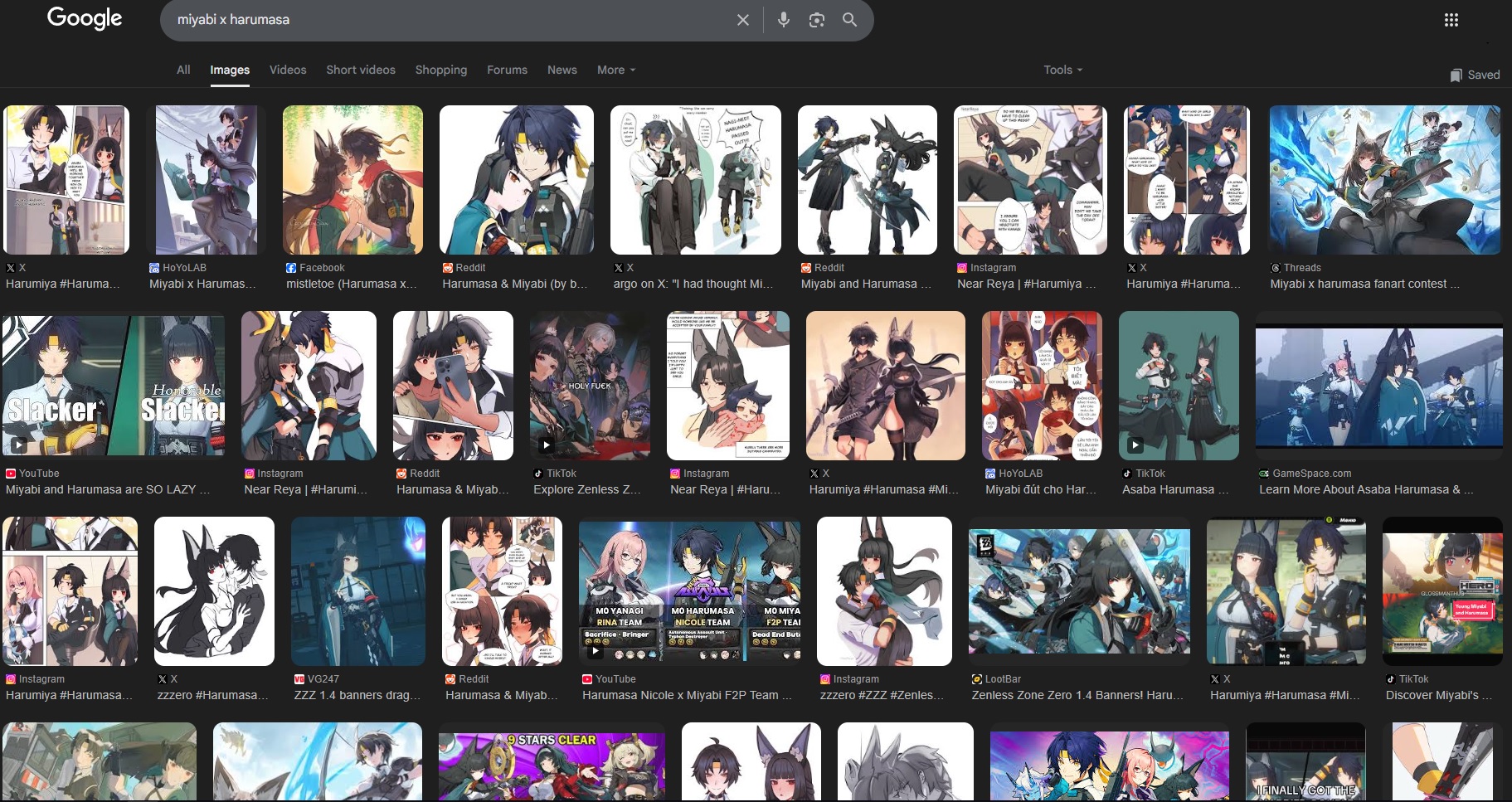Click Instagram icon beside zzzero #ZZZ #Zenless

click(x=825, y=679)
